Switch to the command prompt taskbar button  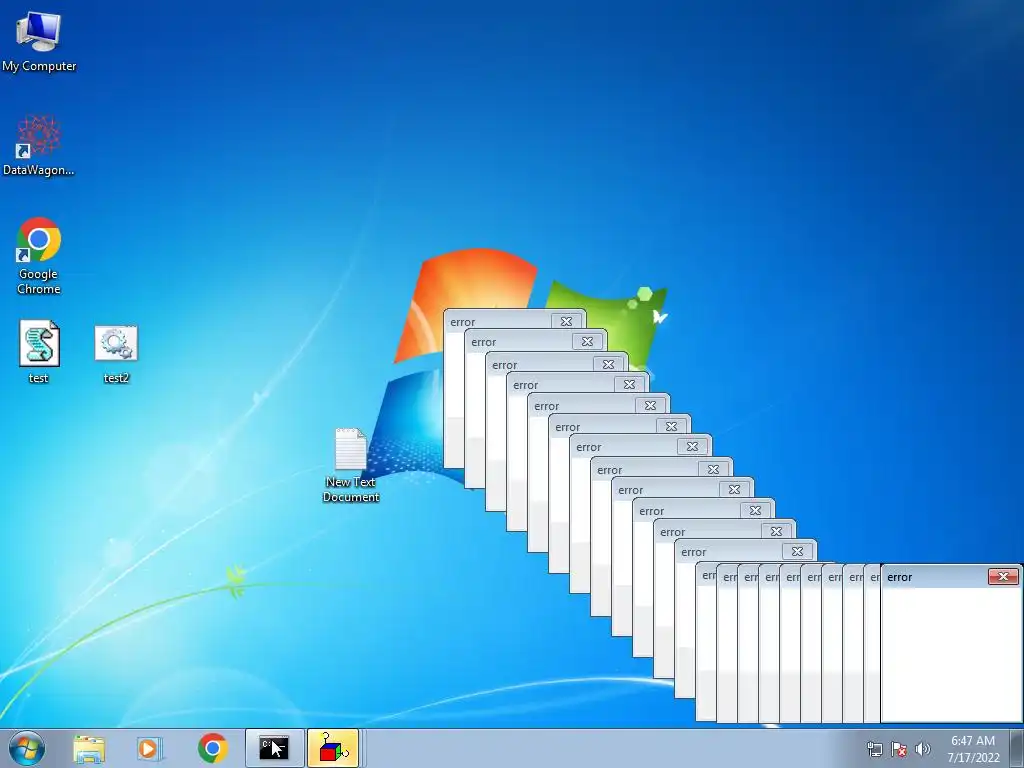[x=274, y=748]
